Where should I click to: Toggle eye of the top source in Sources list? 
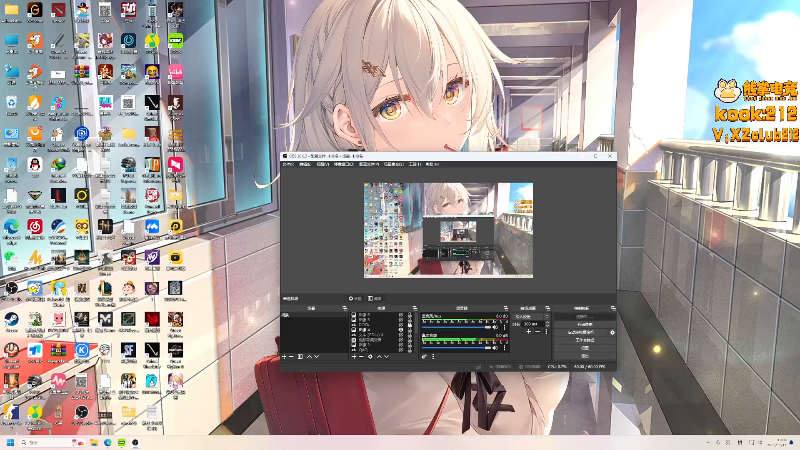tap(401, 315)
